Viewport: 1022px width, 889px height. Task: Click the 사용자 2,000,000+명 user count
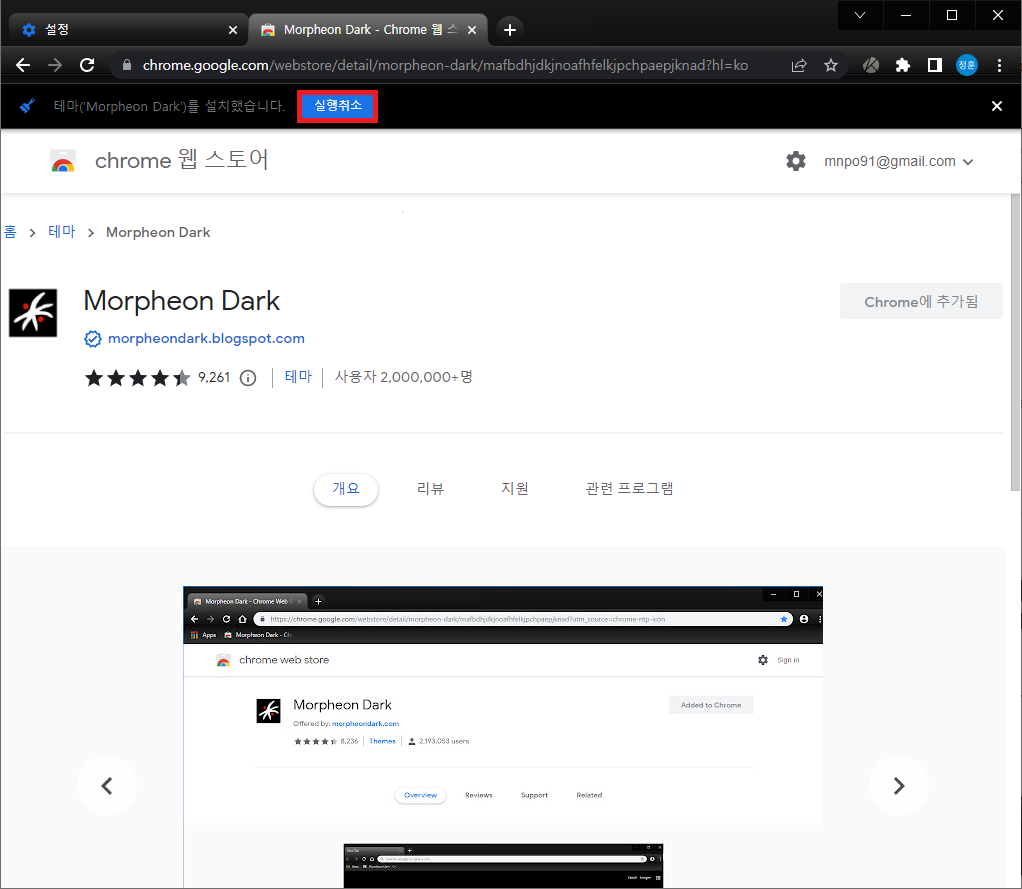click(x=403, y=377)
